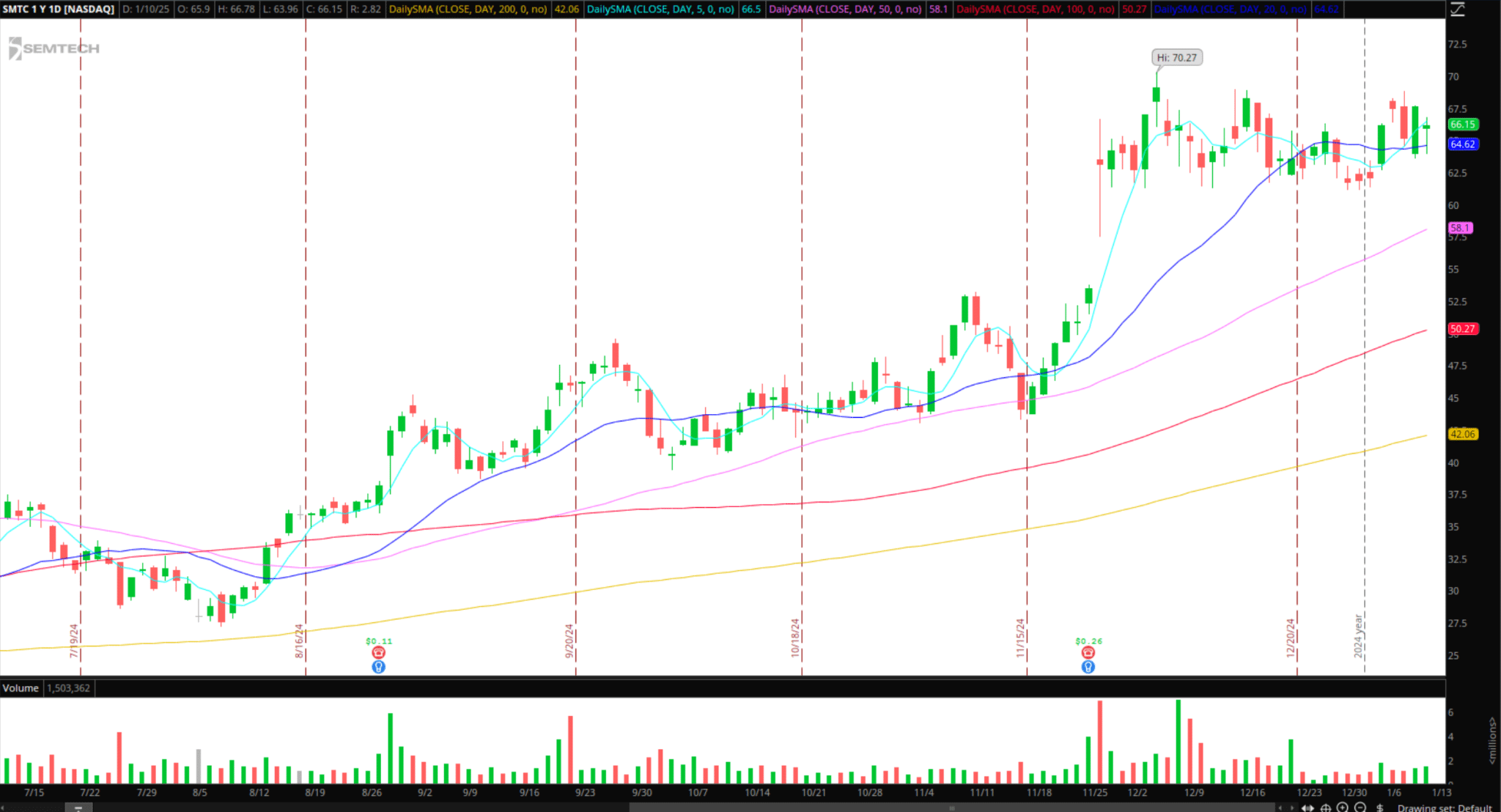This screenshot has width=1501, height=812.
Task: Click the blue lightbulb event icon near 11/25
Action: 1088,667
